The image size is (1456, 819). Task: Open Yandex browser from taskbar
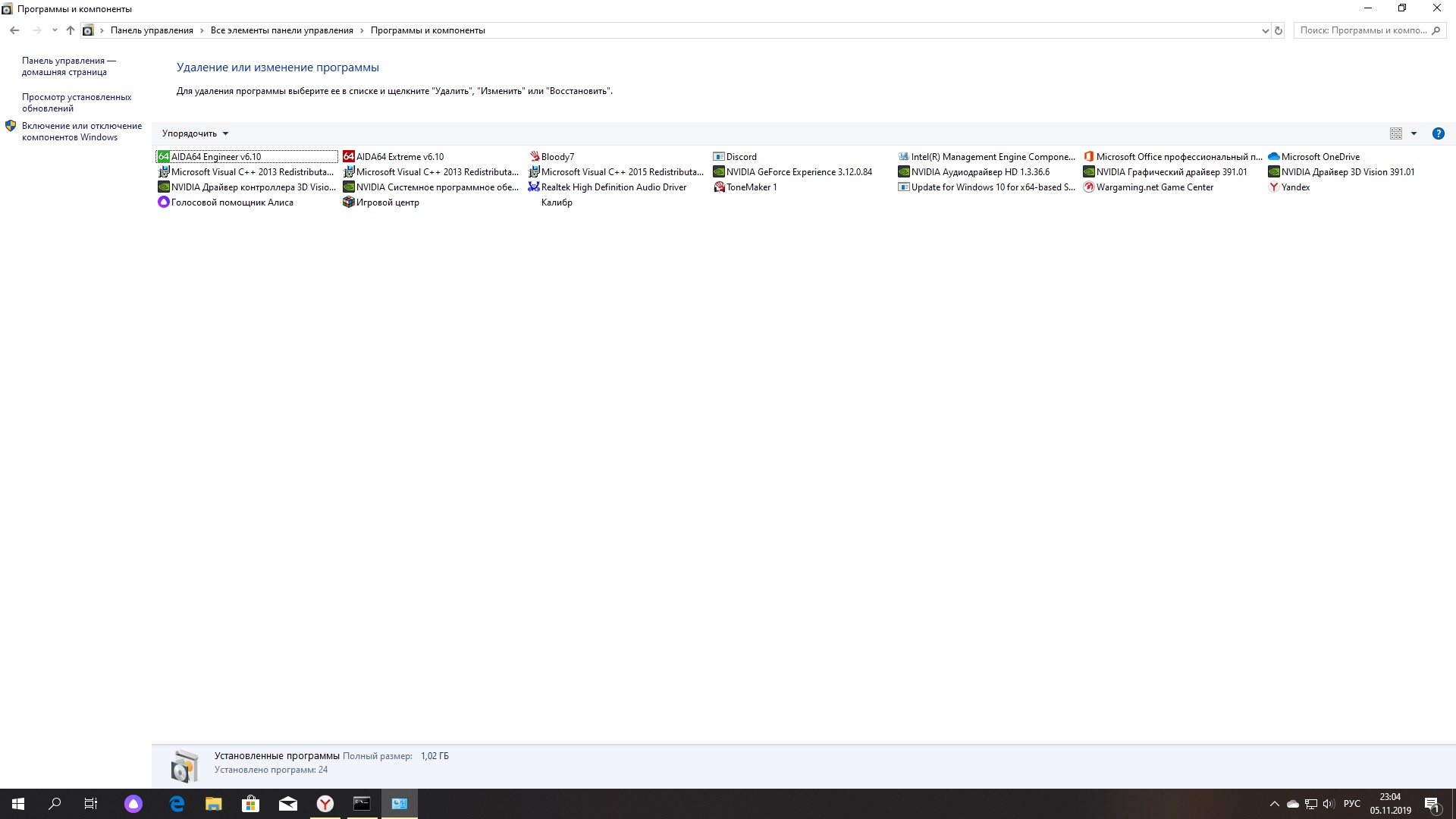pyautogui.click(x=325, y=804)
